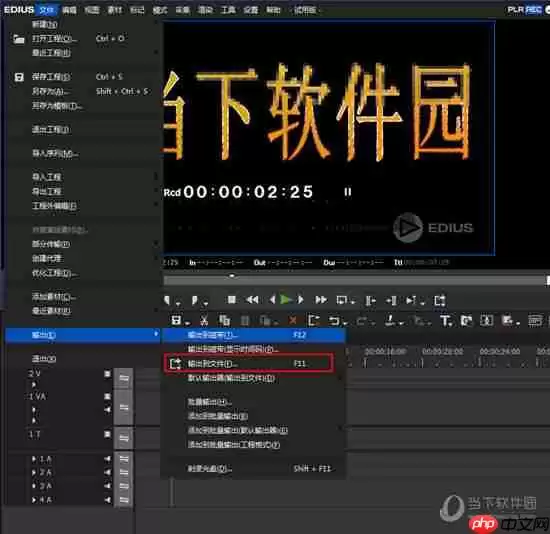Expand the 4 A audio track
Viewport: 550px width, 534px height.
click(34, 500)
